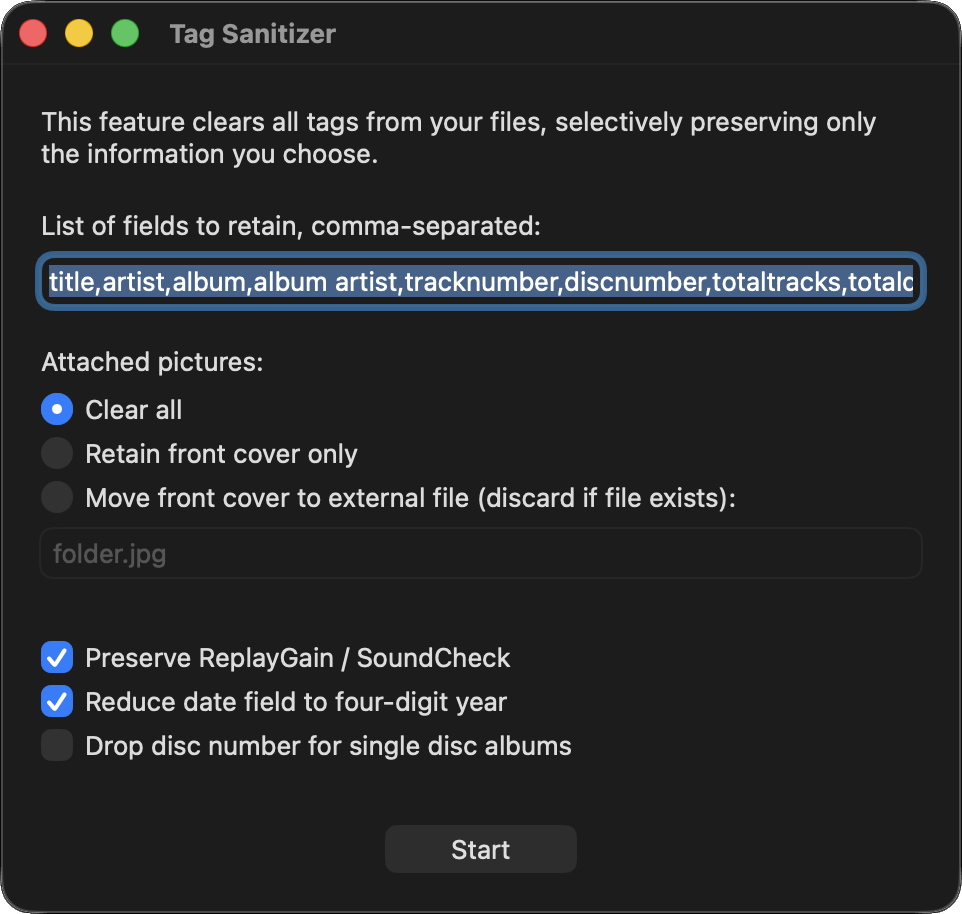
Task: Click 'Reduce date field to four-digit year' text
Action: (296, 702)
